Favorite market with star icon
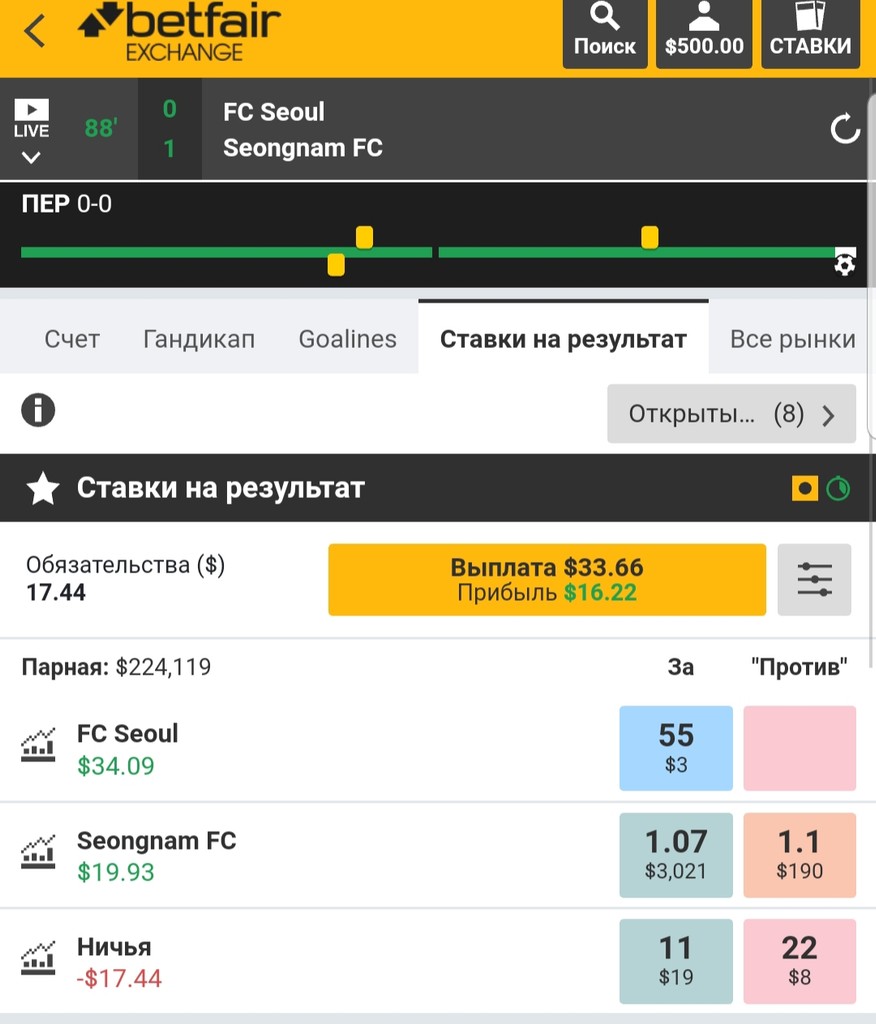Image resolution: width=876 pixels, height=1024 pixels. (42, 488)
